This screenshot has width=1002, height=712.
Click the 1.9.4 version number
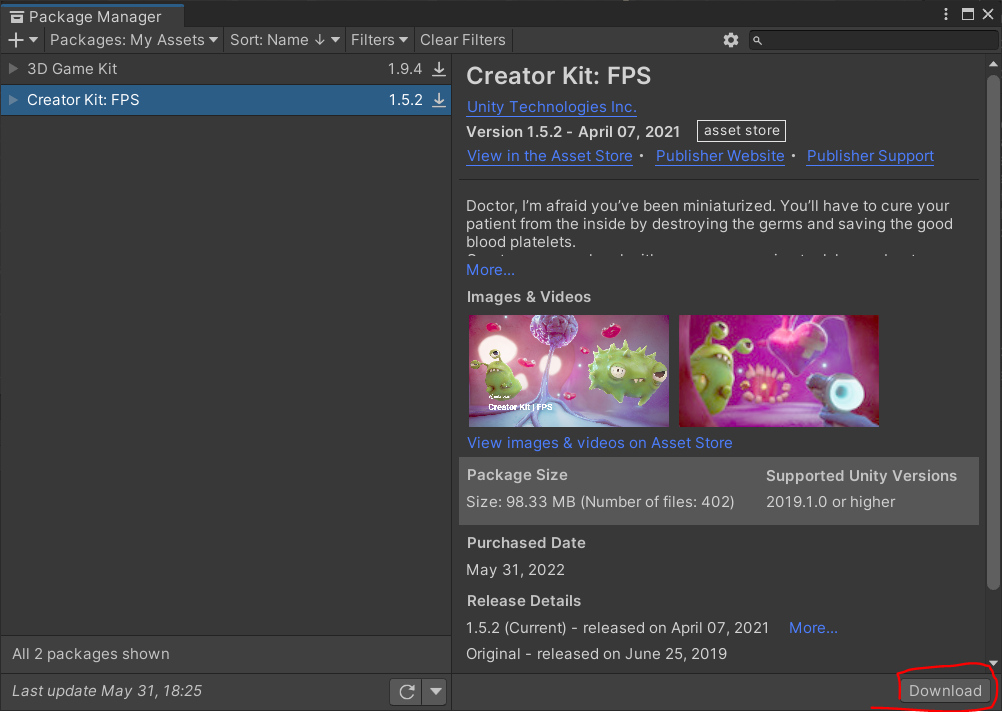(x=405, y=69)
